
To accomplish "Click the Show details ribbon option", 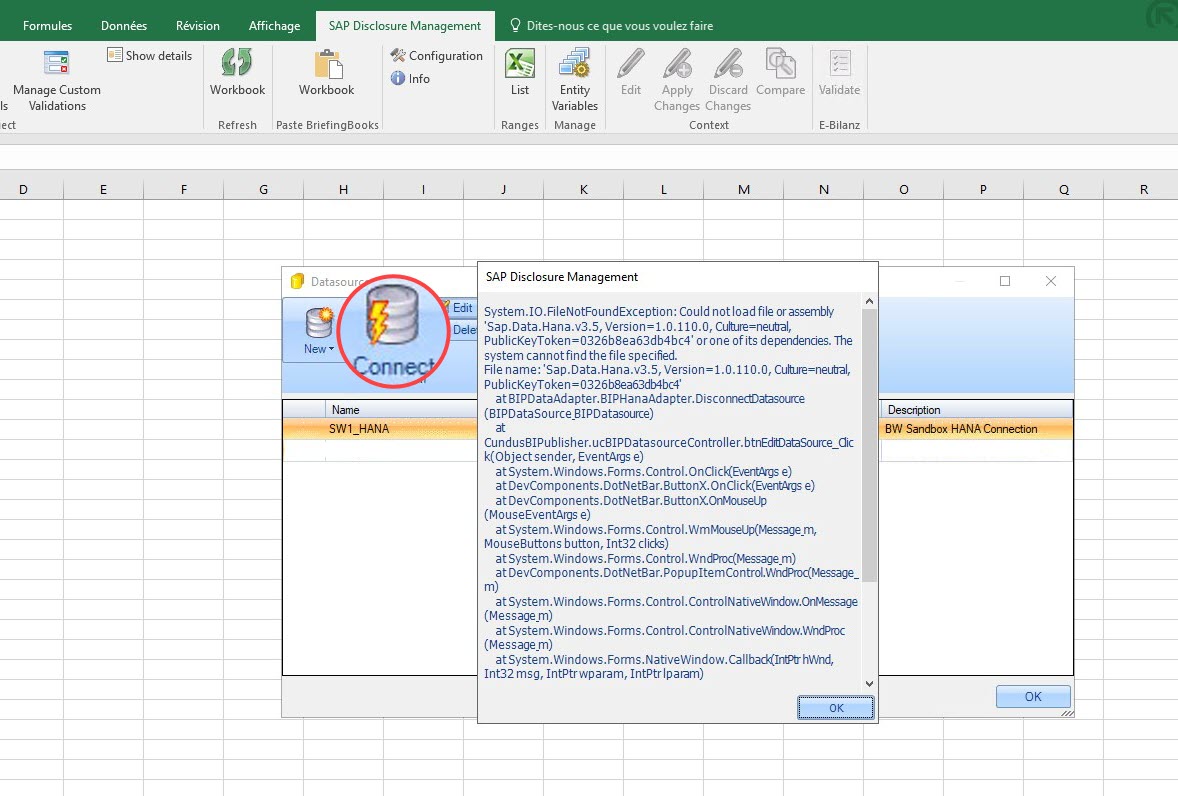I will tap(150, 56).
